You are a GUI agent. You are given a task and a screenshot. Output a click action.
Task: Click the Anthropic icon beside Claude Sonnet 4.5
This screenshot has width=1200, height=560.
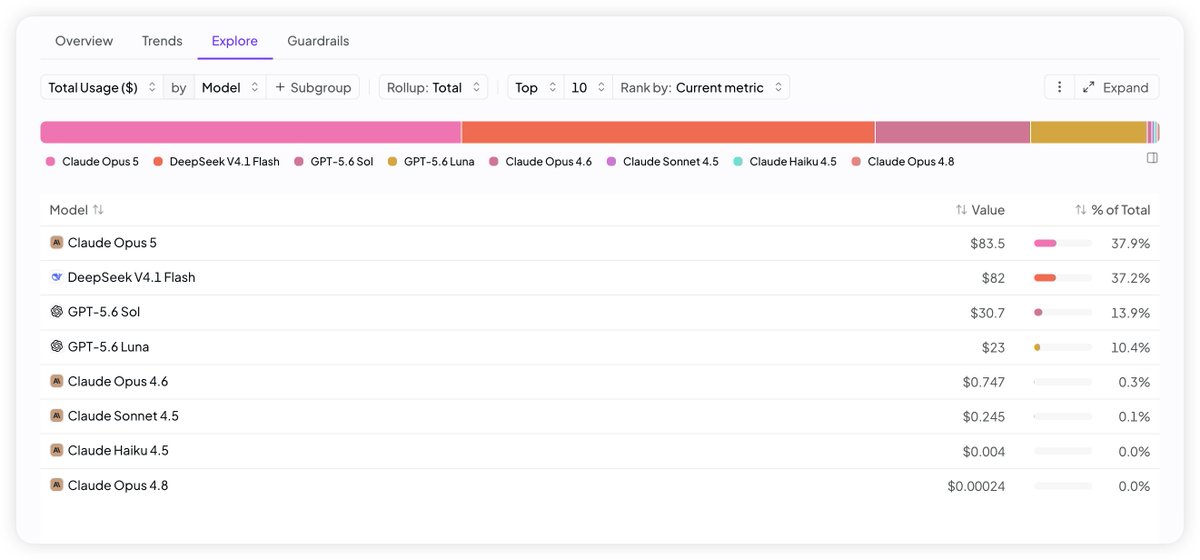(57, 416)
